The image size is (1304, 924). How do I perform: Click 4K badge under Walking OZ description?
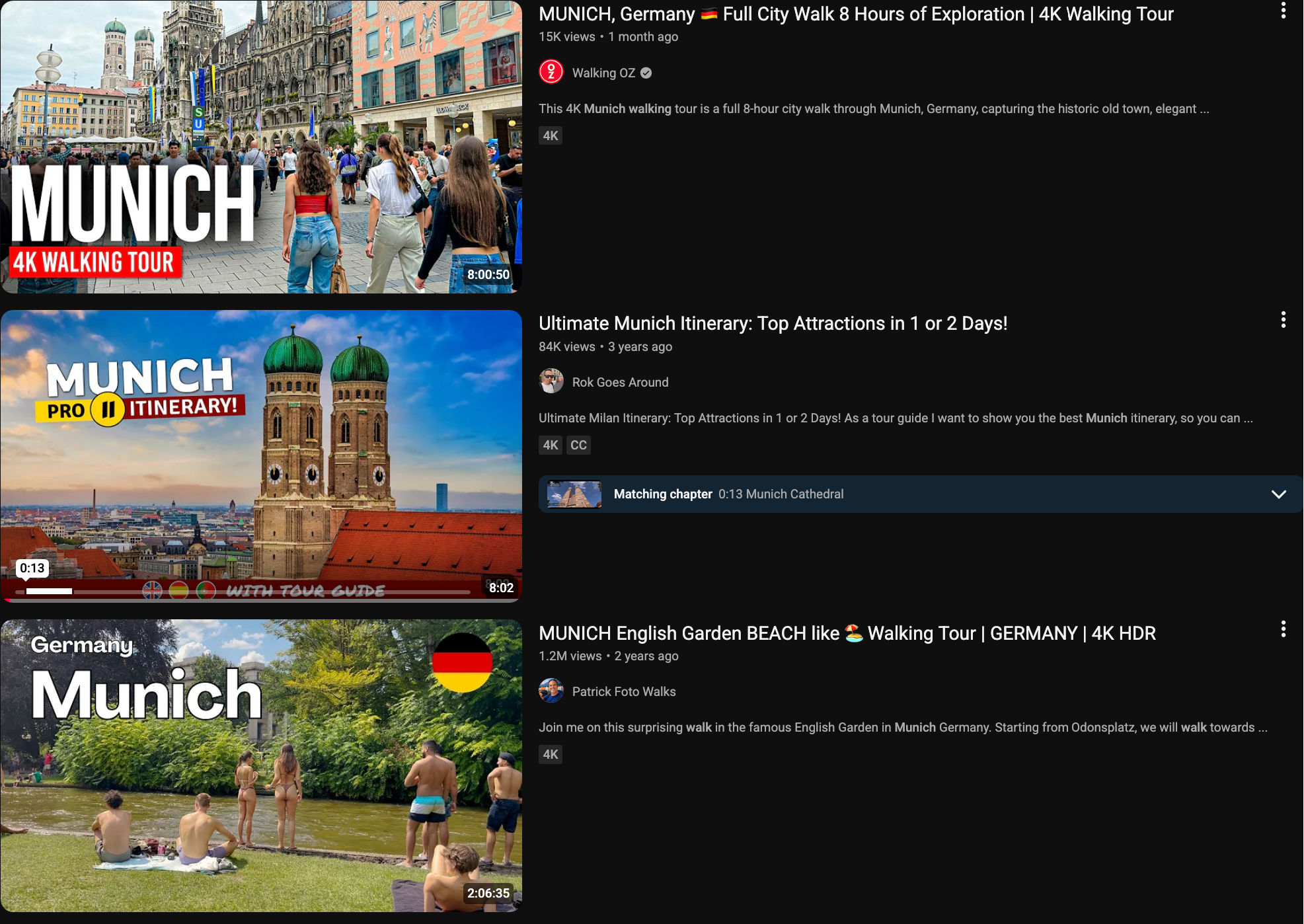point(551,135)
